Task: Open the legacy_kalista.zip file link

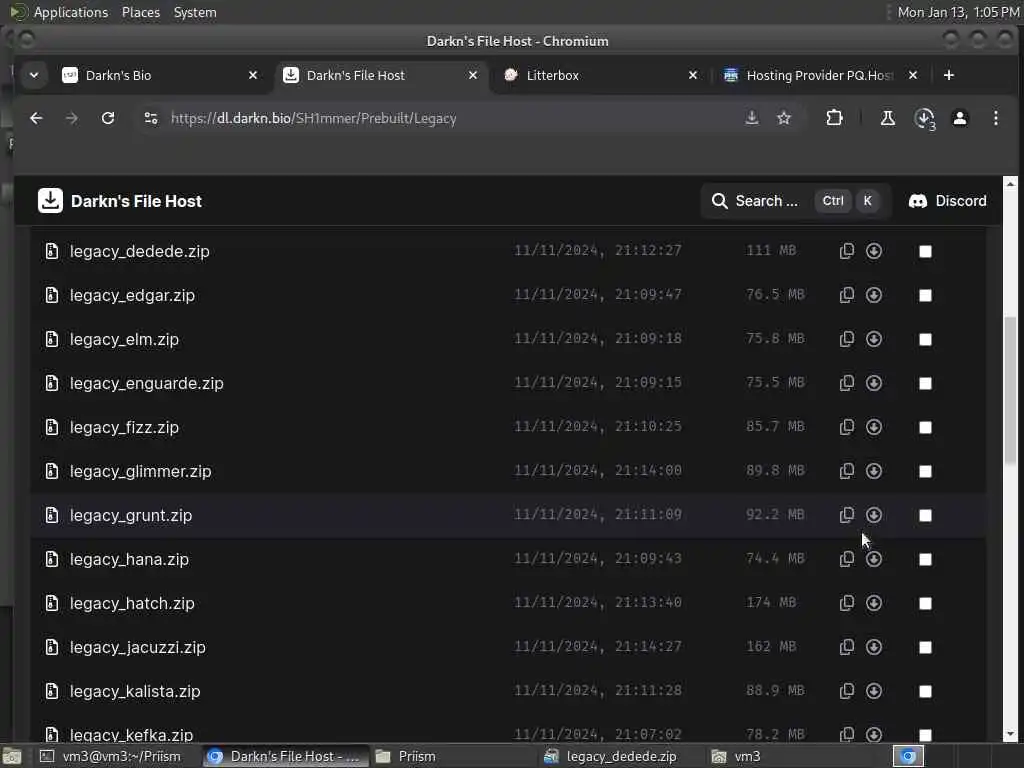Action: point(135,691)
